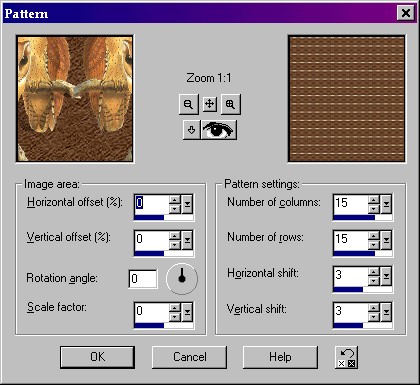Decrease Number of columns with down arrow
Viewport: 420px width, 385px height.
coord(374,209)
